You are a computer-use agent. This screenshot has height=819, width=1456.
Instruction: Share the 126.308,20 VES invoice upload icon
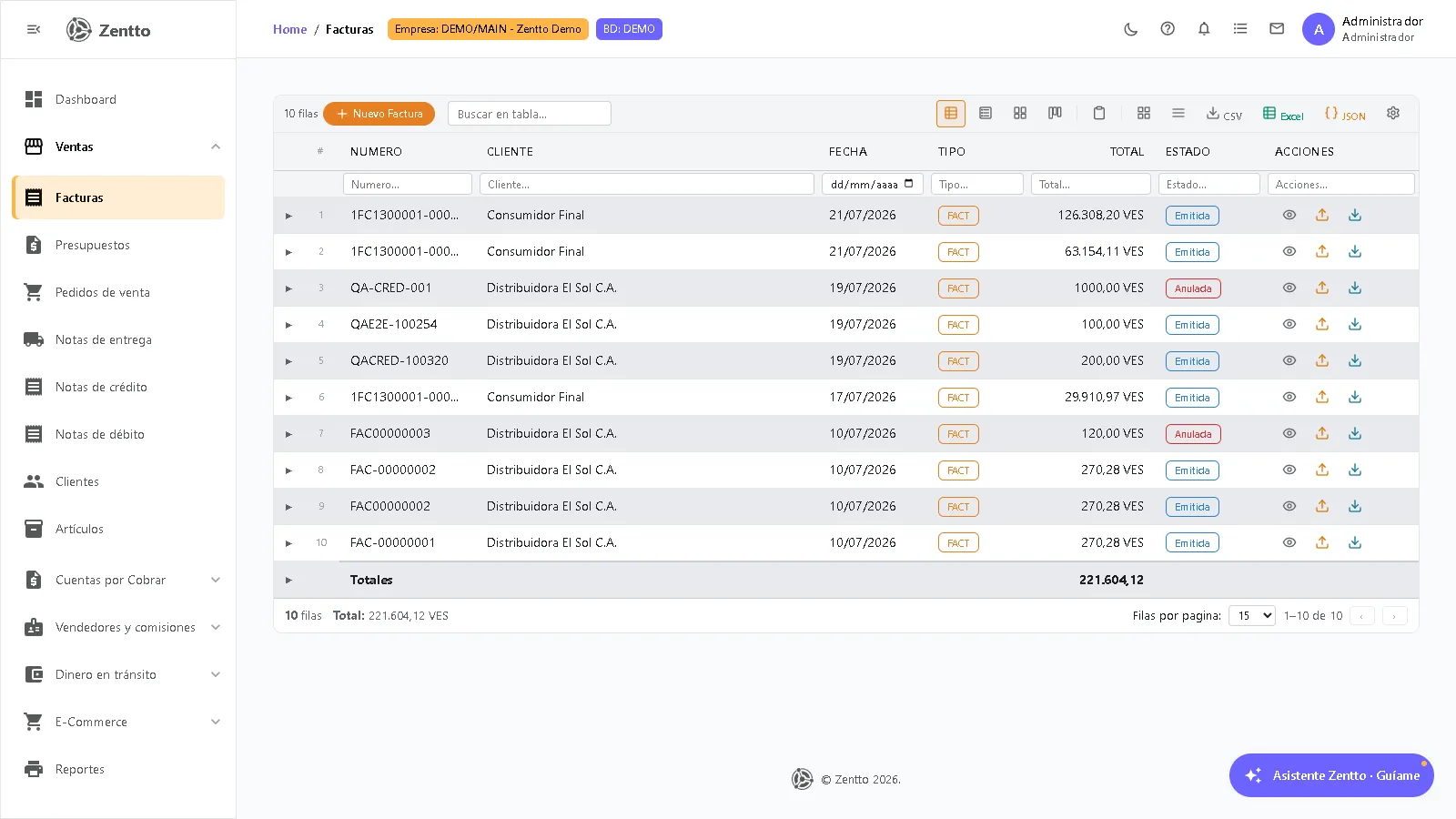(1322, 215)
